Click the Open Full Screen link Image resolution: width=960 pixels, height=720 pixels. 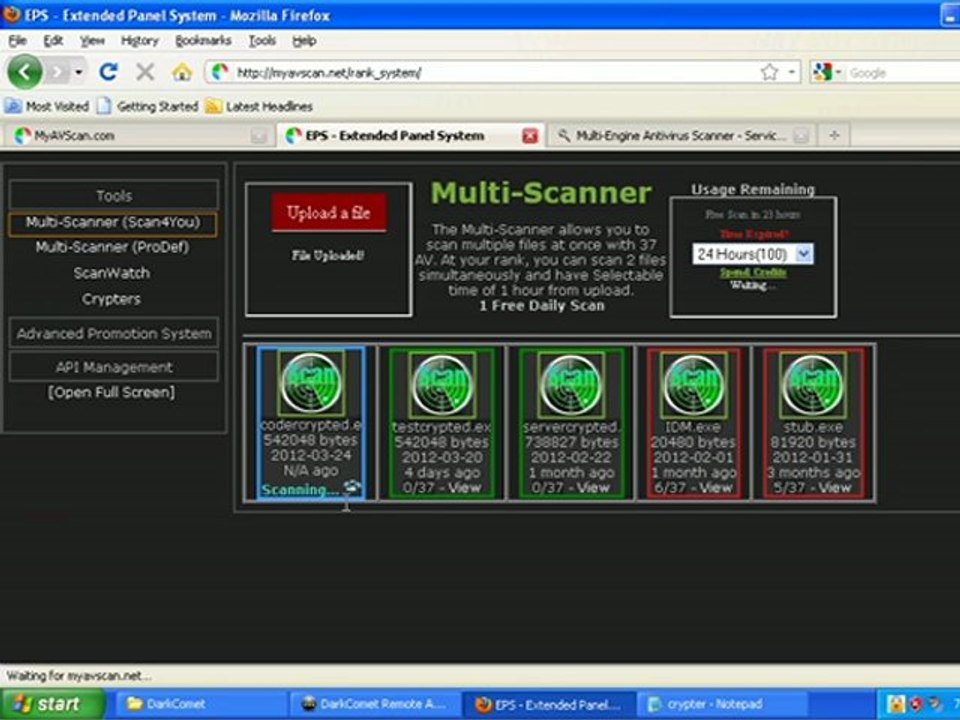pos(111,392)
